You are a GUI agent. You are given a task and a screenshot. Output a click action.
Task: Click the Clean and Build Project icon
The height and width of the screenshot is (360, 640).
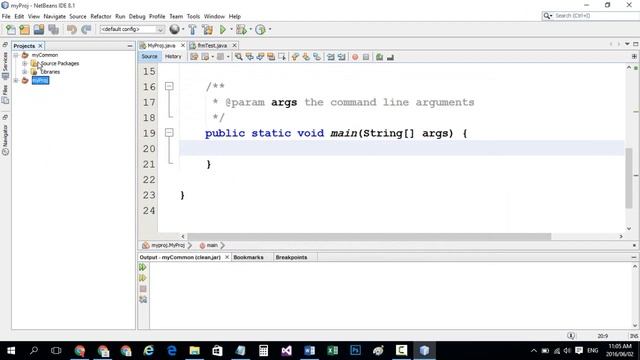(x=207, y=29)
